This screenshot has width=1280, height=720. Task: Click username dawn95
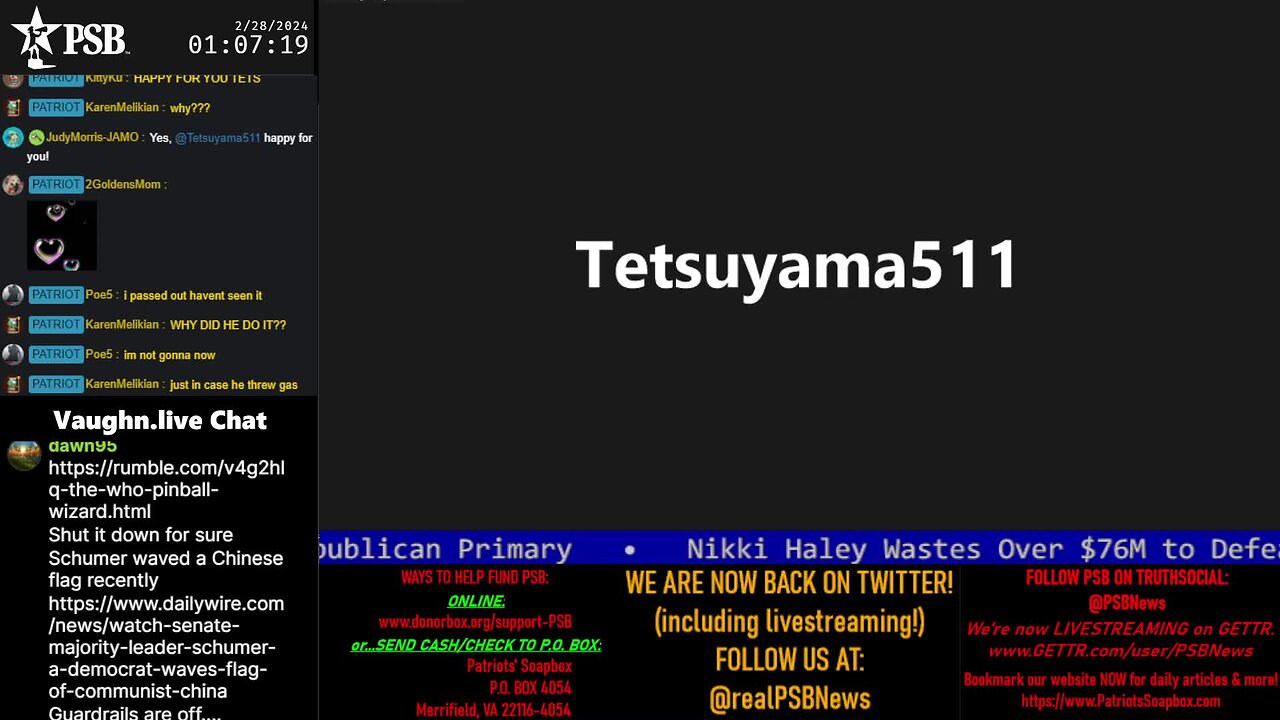point(83,447)
